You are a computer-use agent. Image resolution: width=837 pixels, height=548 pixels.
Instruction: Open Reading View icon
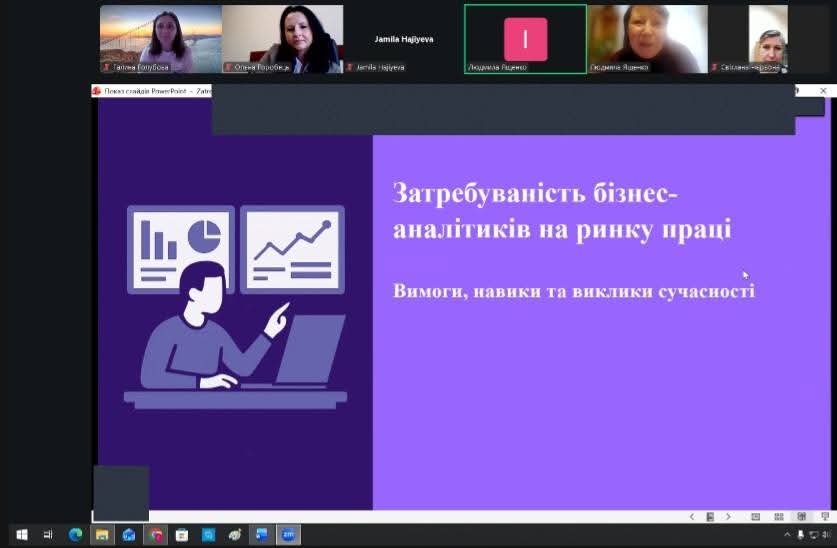[x=801, y=517]
